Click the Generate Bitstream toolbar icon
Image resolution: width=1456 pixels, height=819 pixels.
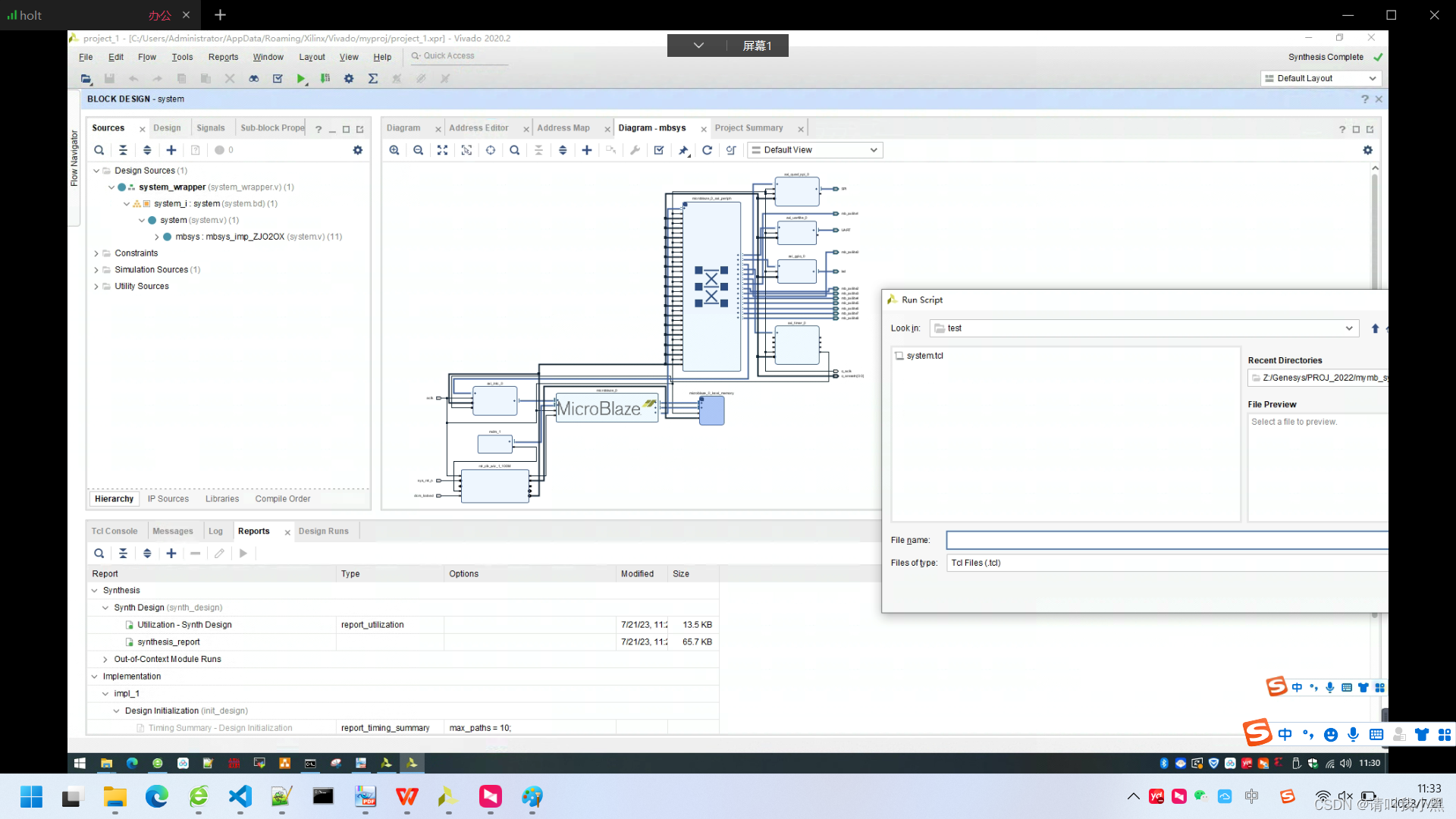click(x=325, y=79)
